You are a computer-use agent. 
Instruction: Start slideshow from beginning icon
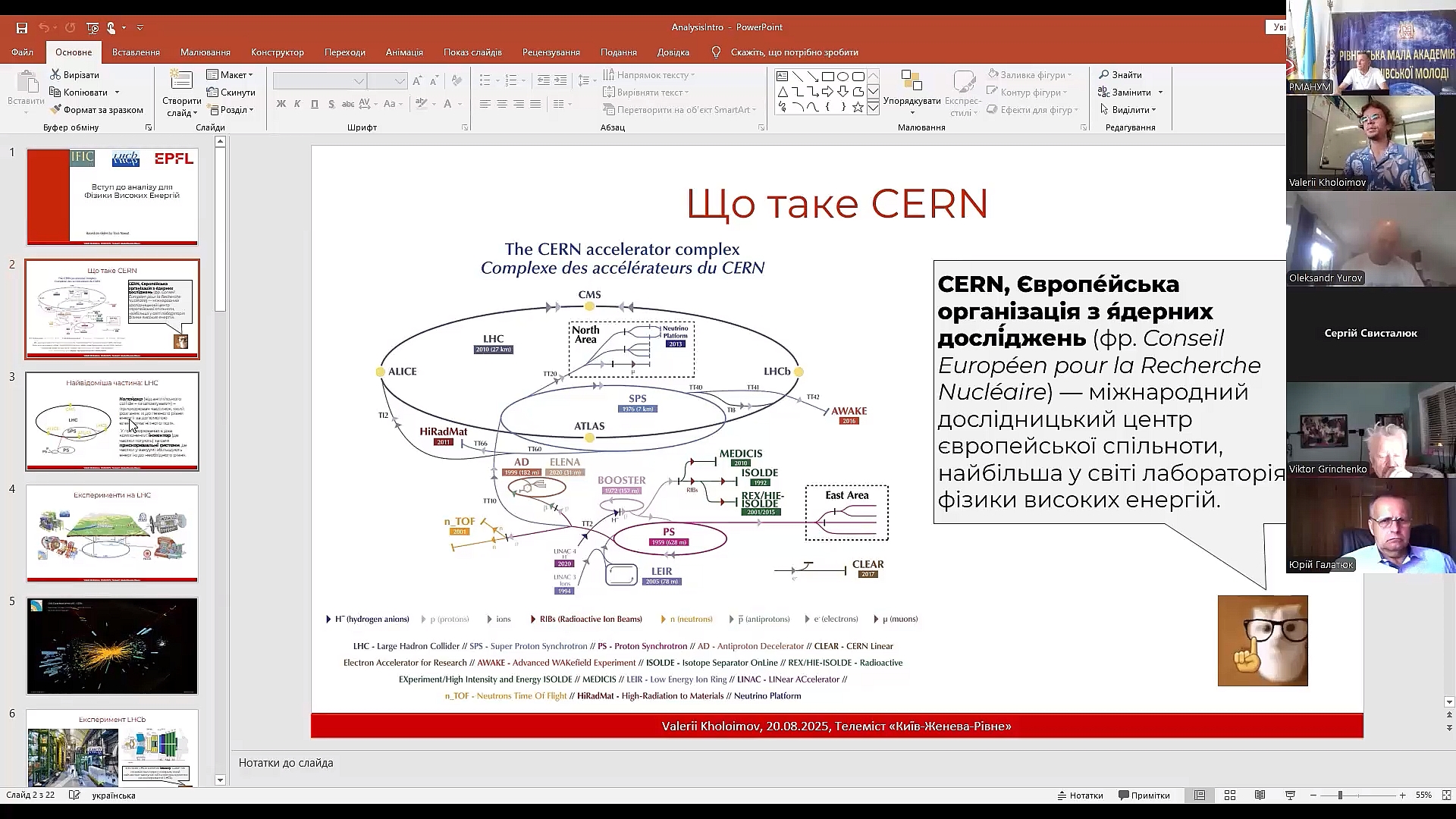tap(93, 28)
